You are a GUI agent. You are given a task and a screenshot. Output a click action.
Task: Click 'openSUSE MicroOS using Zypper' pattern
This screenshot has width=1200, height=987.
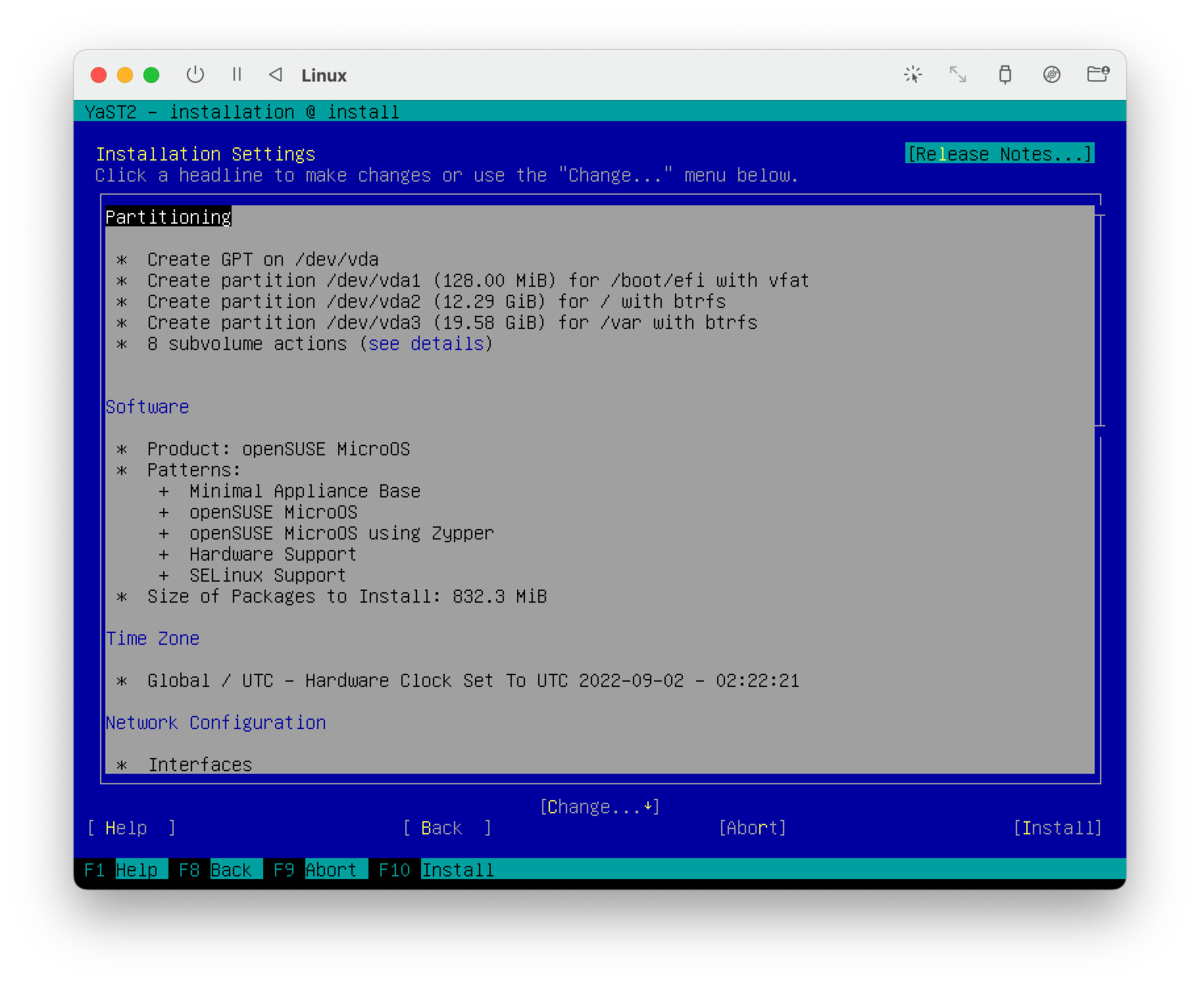341,533
